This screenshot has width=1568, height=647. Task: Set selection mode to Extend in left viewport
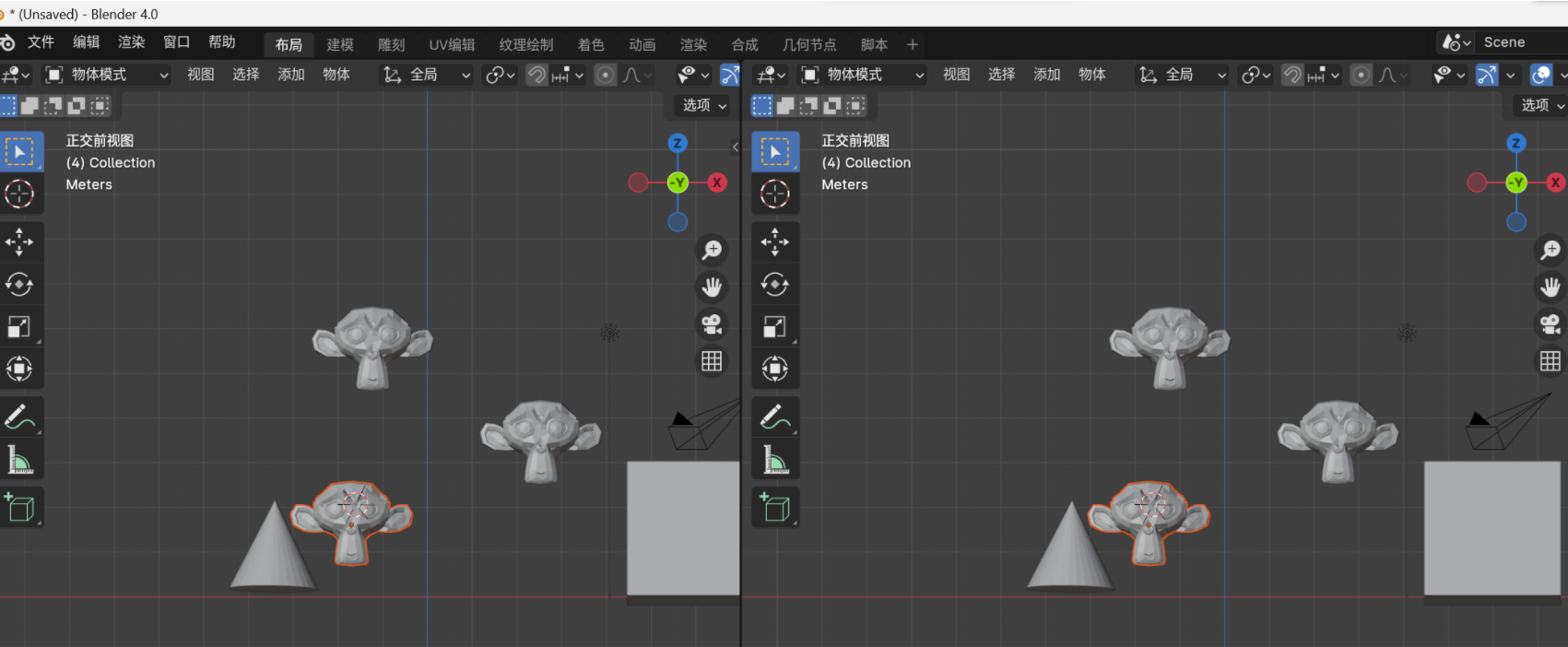(x=30, y=106)
